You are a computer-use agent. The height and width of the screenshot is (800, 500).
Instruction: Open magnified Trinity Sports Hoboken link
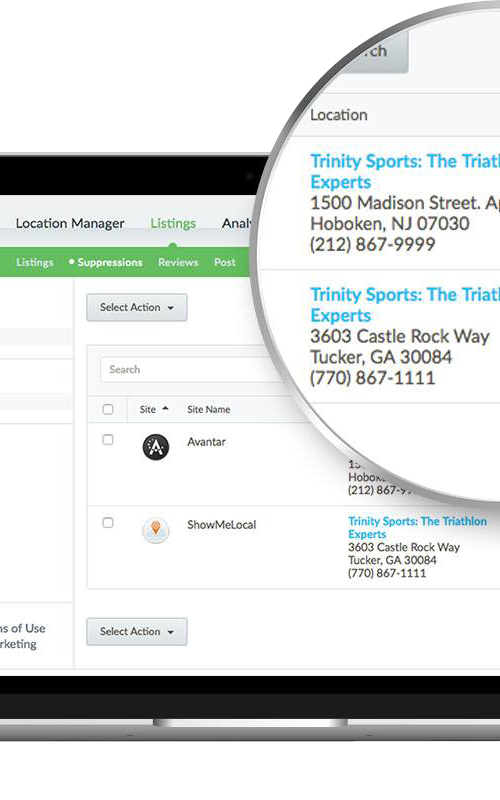click(405, 171)
